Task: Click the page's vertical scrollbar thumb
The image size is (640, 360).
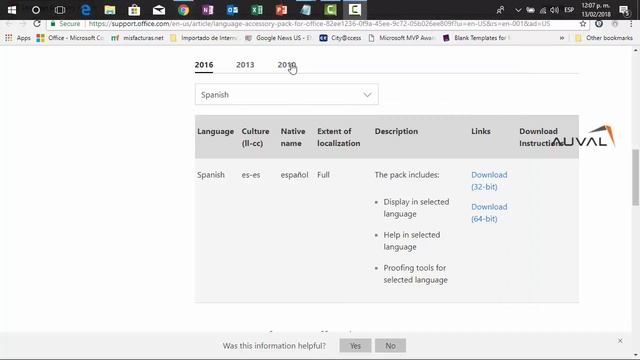Action: 636,177
